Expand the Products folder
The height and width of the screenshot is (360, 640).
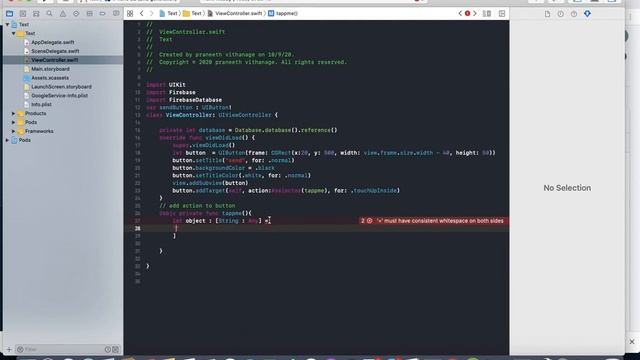point(13,113)
